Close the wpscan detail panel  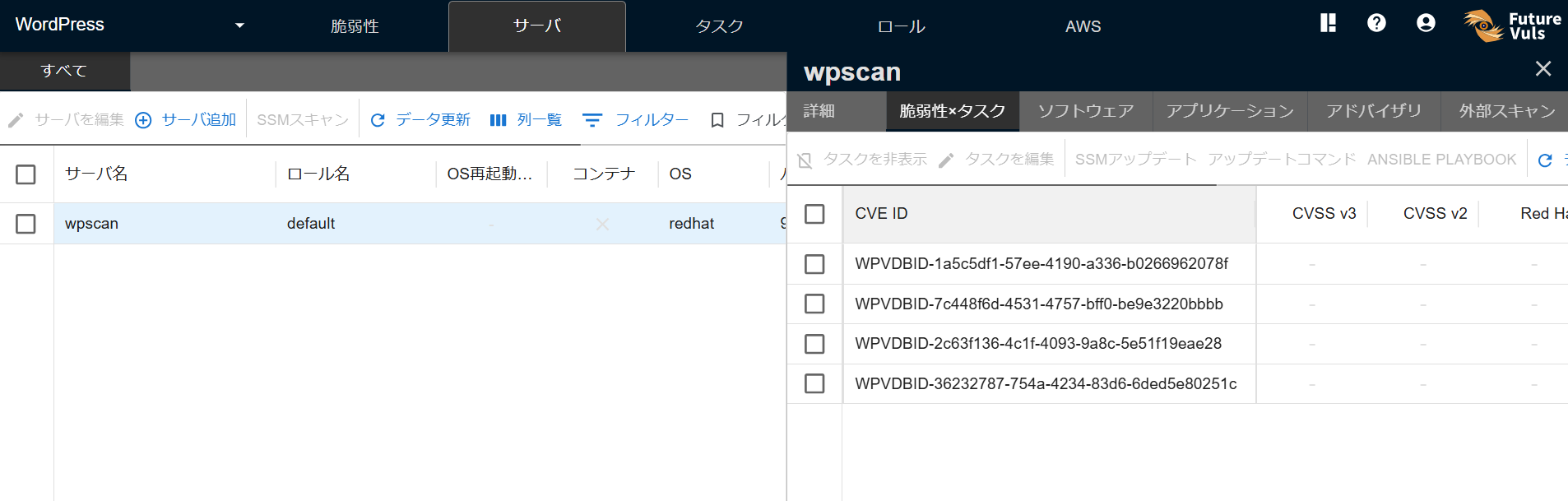coord(1542,69)
